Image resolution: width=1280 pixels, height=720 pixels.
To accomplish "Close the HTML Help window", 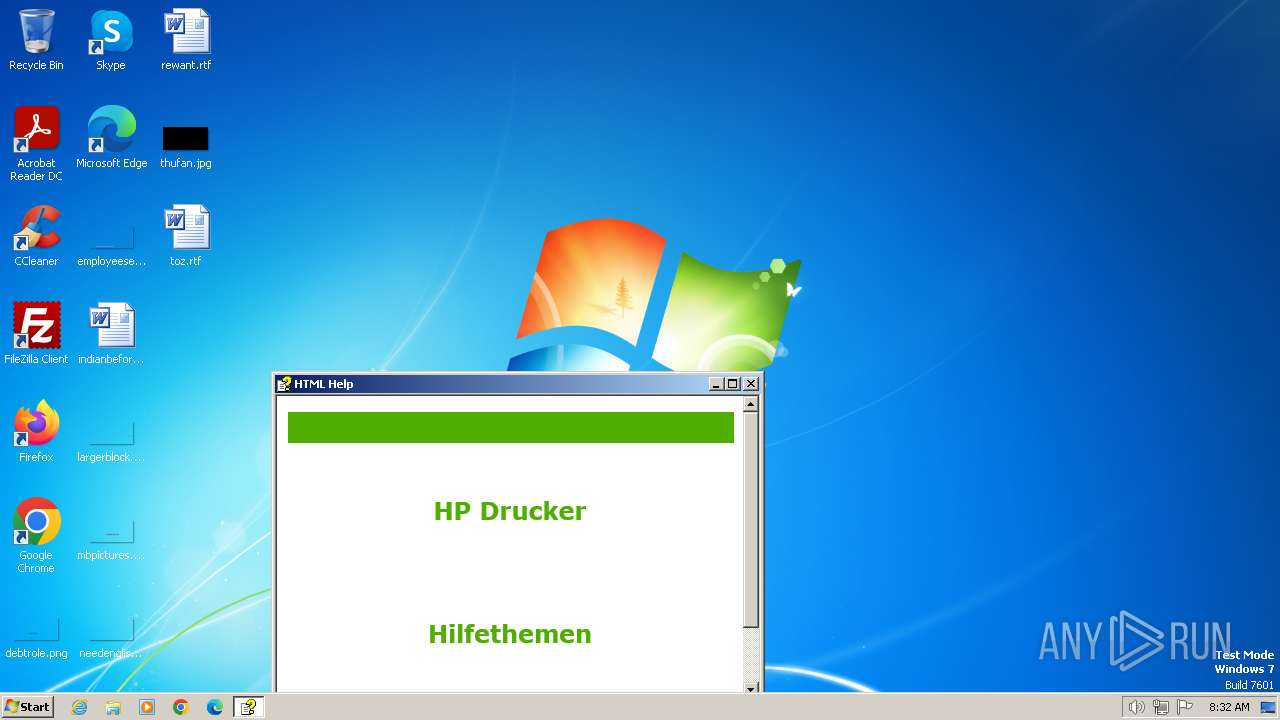I will (x=751, y=384).
